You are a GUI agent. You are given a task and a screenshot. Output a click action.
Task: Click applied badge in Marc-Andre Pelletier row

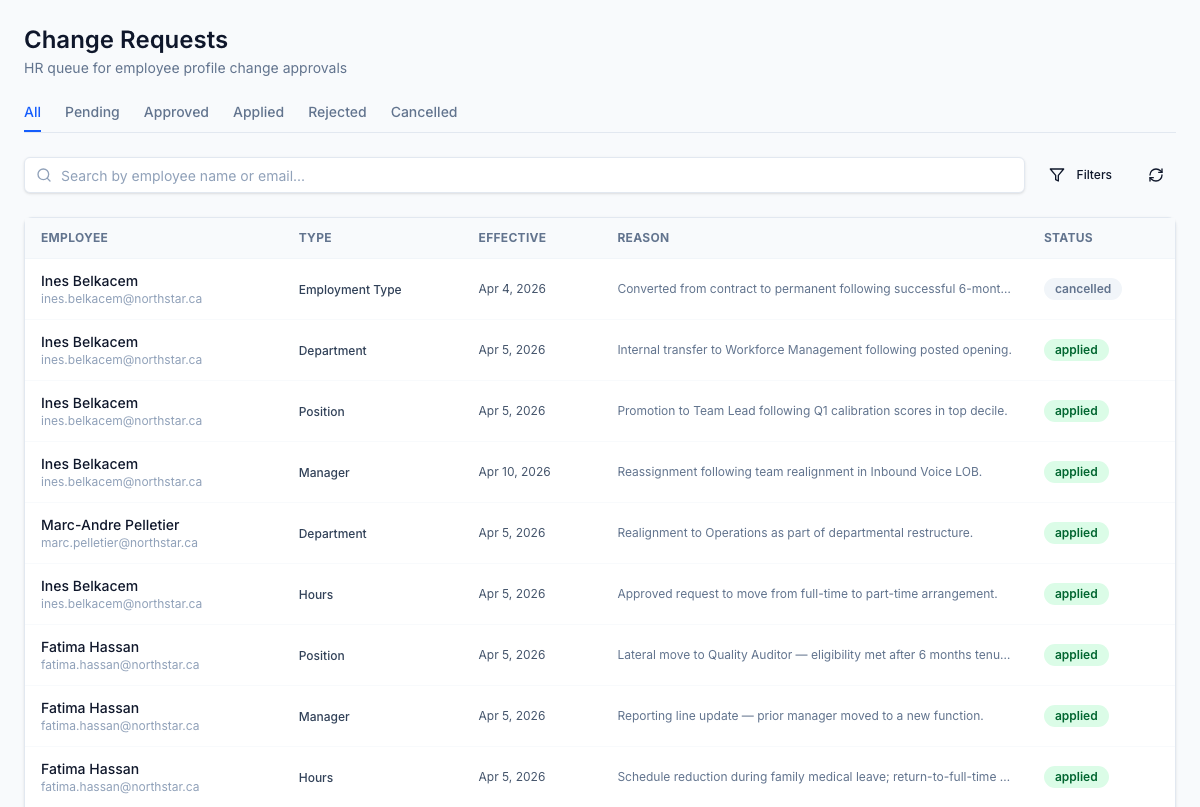1076,533
